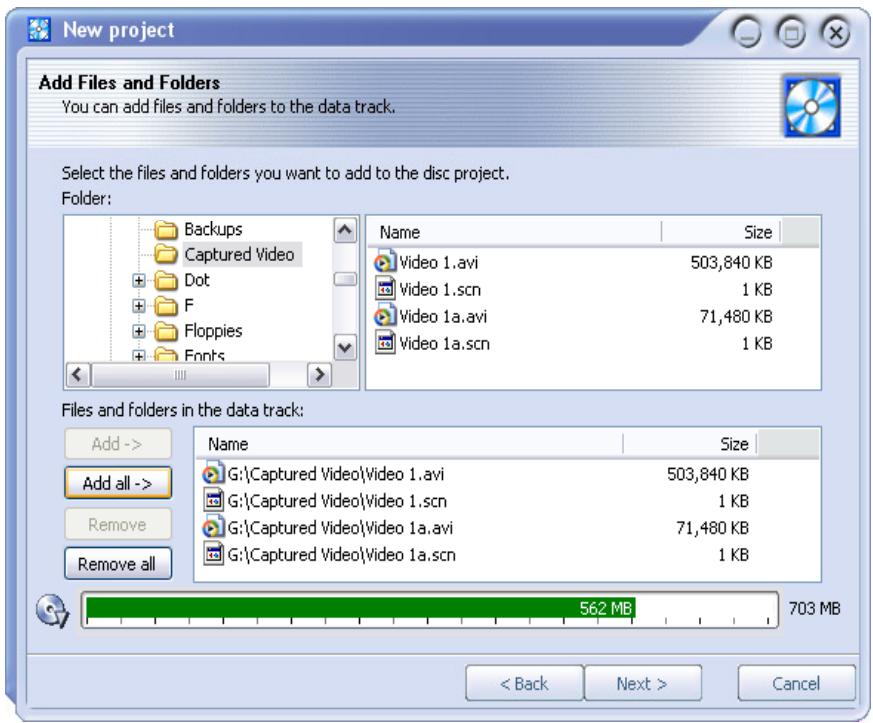Click folder tree scroll right arrow
The width and height of the screenshot is (873, 723).
pos(320,375)
